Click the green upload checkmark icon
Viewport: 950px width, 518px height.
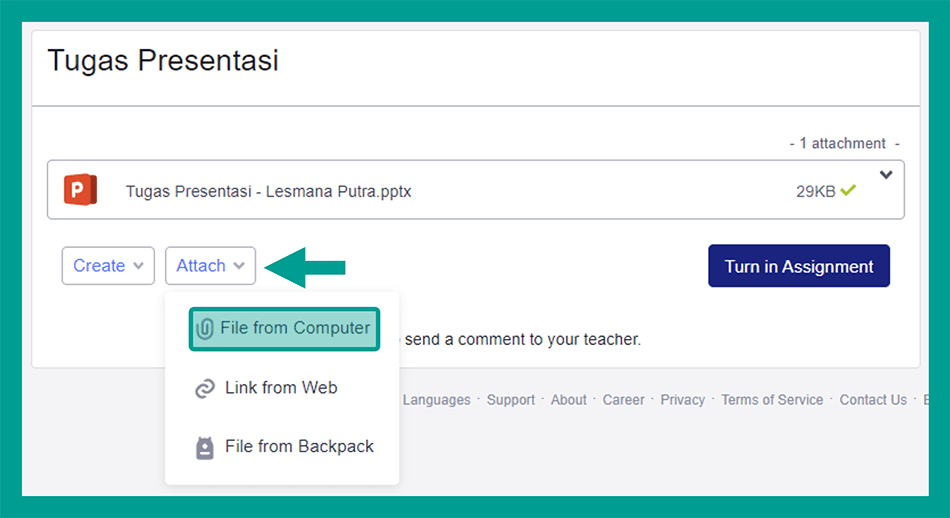point(849,190)
